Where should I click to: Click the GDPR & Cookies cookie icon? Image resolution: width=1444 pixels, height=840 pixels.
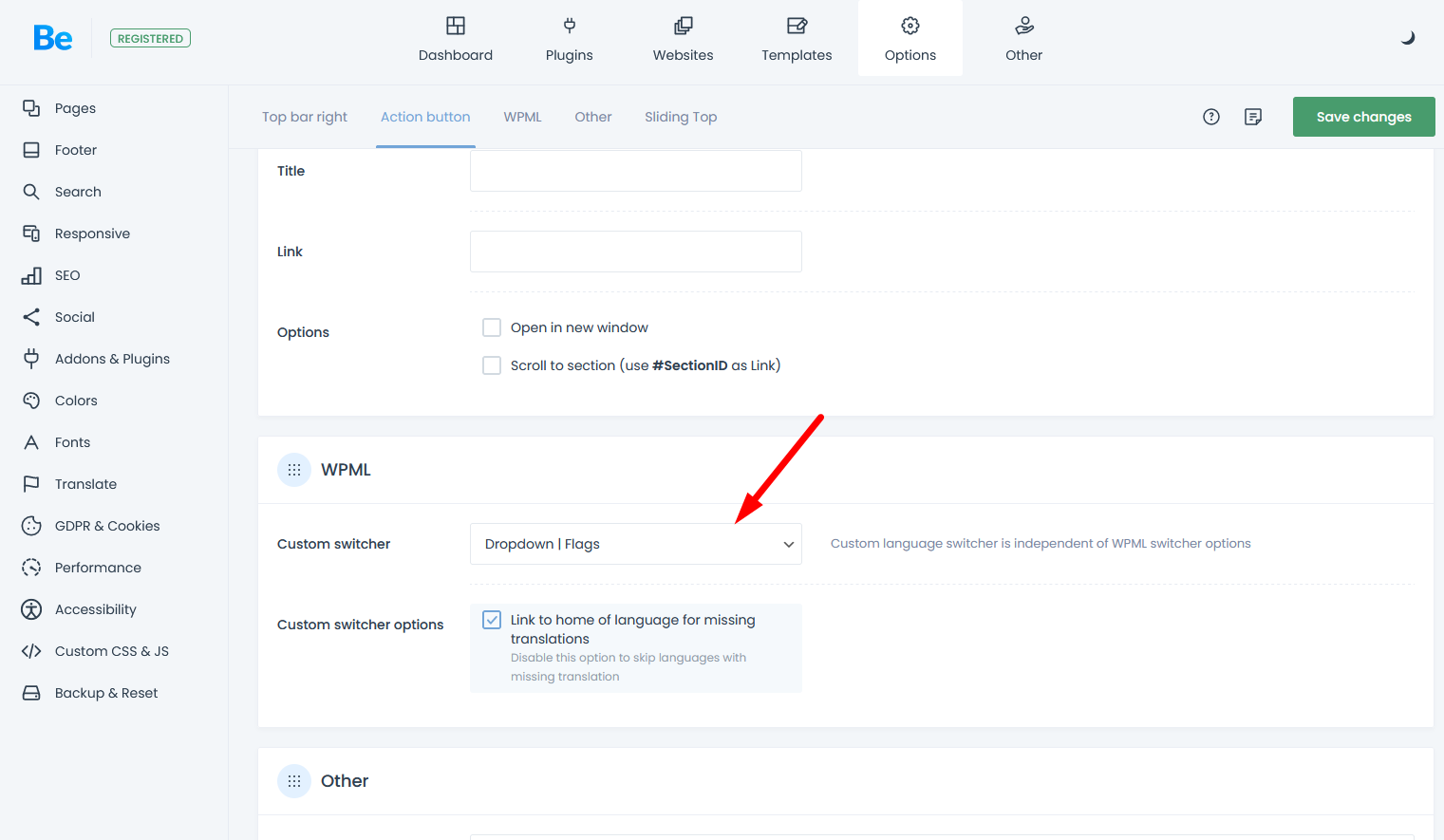(x=31, y=526)
